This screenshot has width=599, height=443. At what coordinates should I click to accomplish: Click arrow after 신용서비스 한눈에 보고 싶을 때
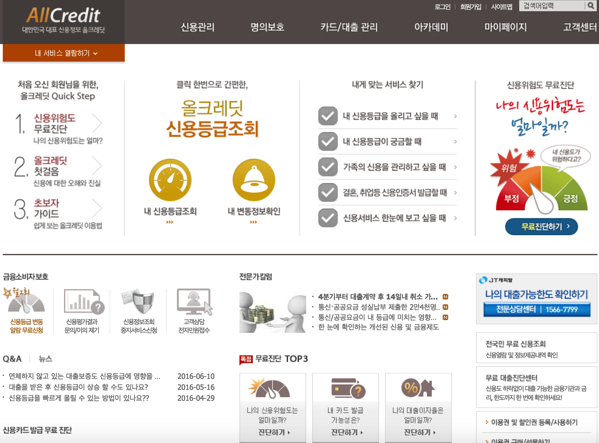[x=455, y=218]
